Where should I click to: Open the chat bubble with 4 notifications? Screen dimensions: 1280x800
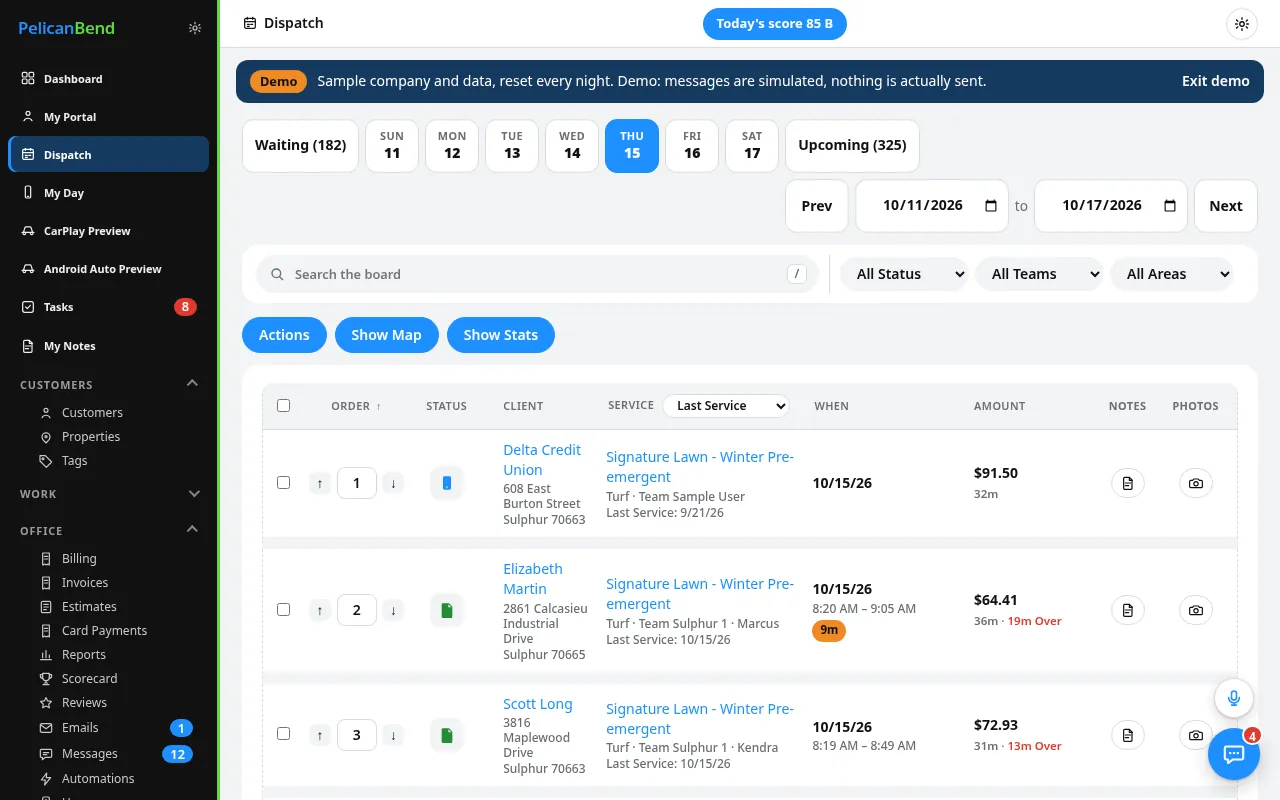click(1234, 754)
